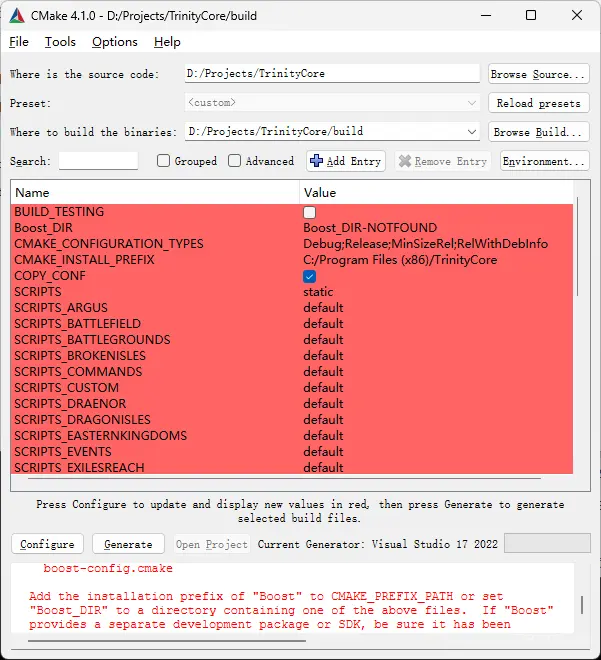Open the Environment settings button
This screenshot has height=660, width=601.
pos(544,161)
